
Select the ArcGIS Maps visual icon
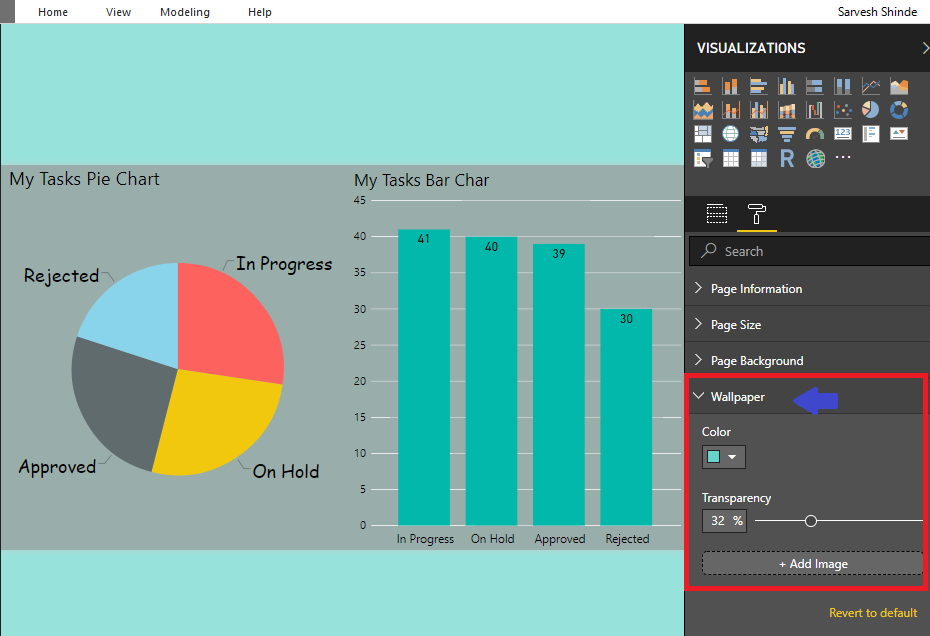click(x=815, y=158)
